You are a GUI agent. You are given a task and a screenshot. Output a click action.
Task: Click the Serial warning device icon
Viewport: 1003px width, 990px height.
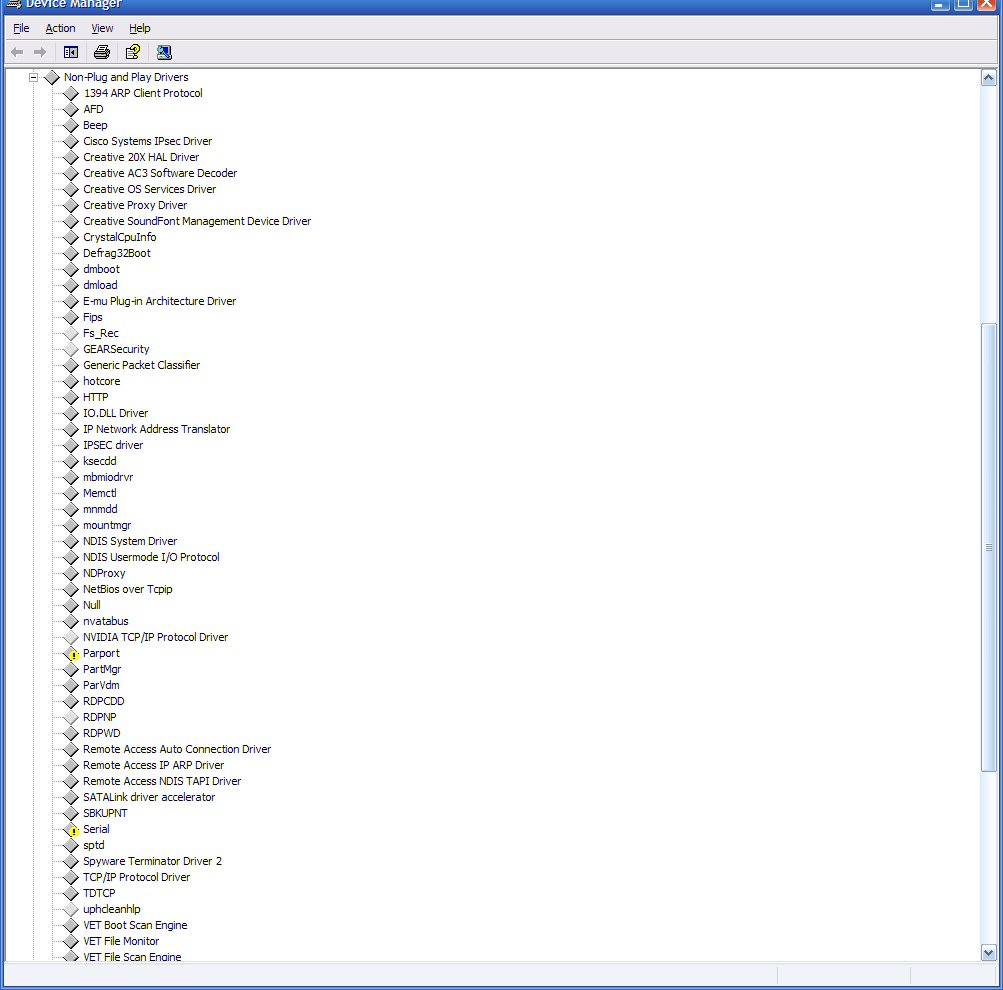(71, 829)
